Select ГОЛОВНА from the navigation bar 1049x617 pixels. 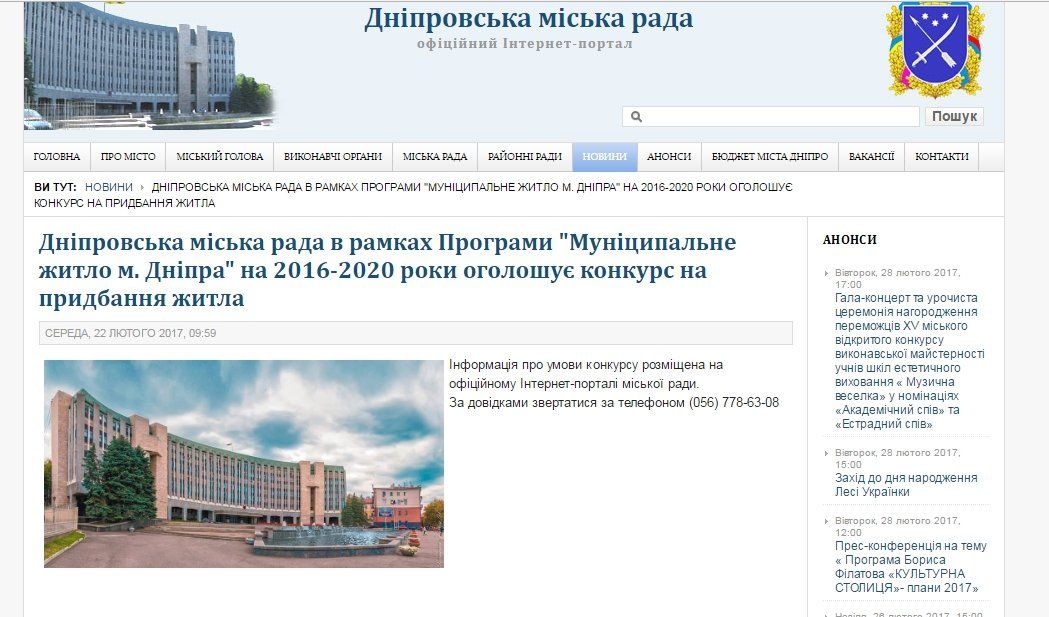tap(58, 156)
